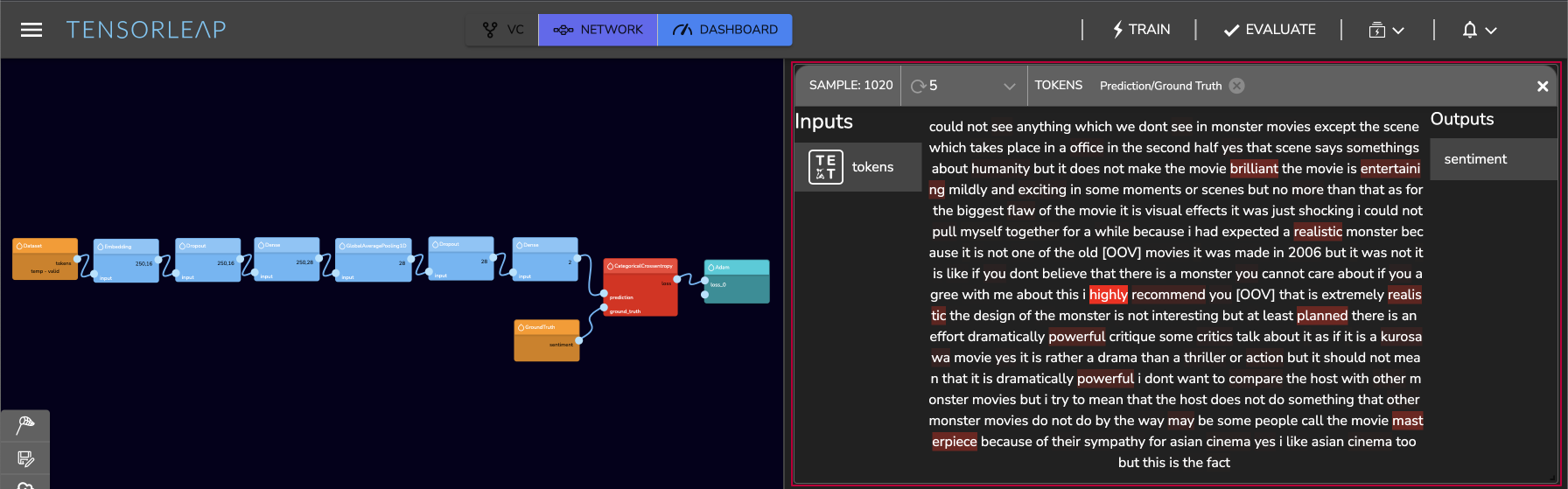Viewport: 1568px width, 489px height.
Task: Click the EVALUATE button
Action: click(1269, 30)
